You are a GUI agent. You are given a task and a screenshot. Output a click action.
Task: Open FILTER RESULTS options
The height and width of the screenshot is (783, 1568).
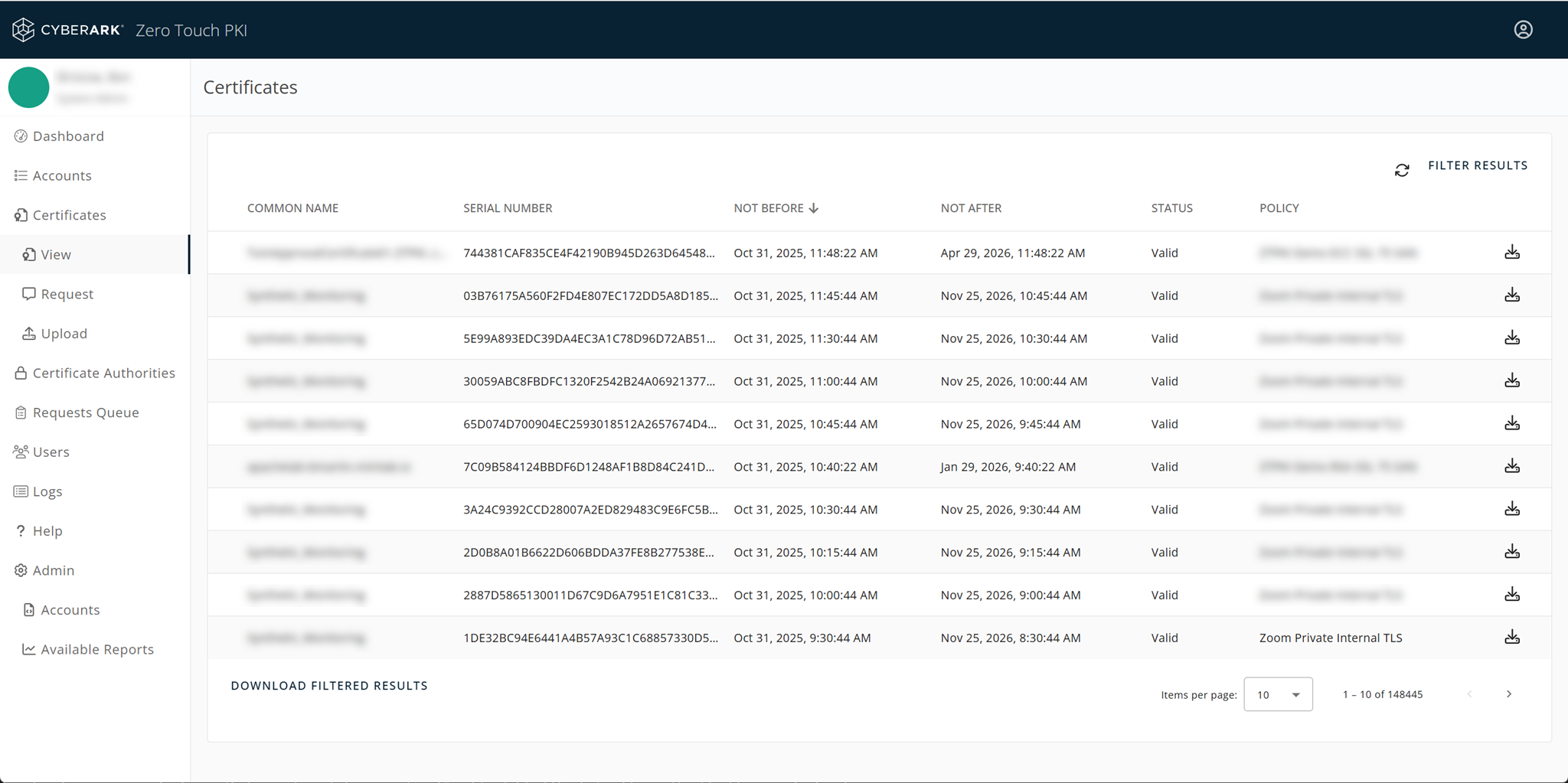[1477, 165]
